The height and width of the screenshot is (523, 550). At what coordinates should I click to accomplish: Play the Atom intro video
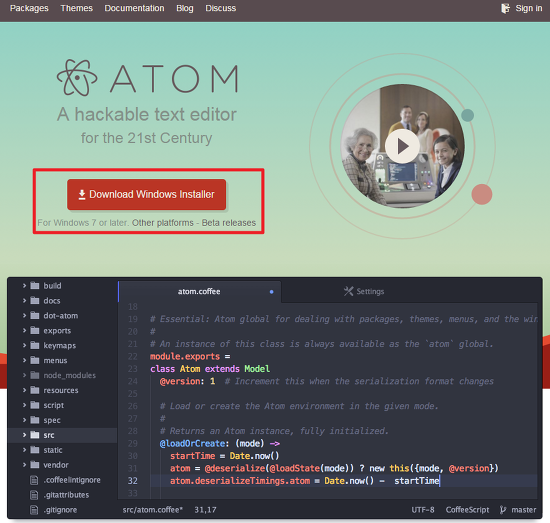(x=402, y=146)
